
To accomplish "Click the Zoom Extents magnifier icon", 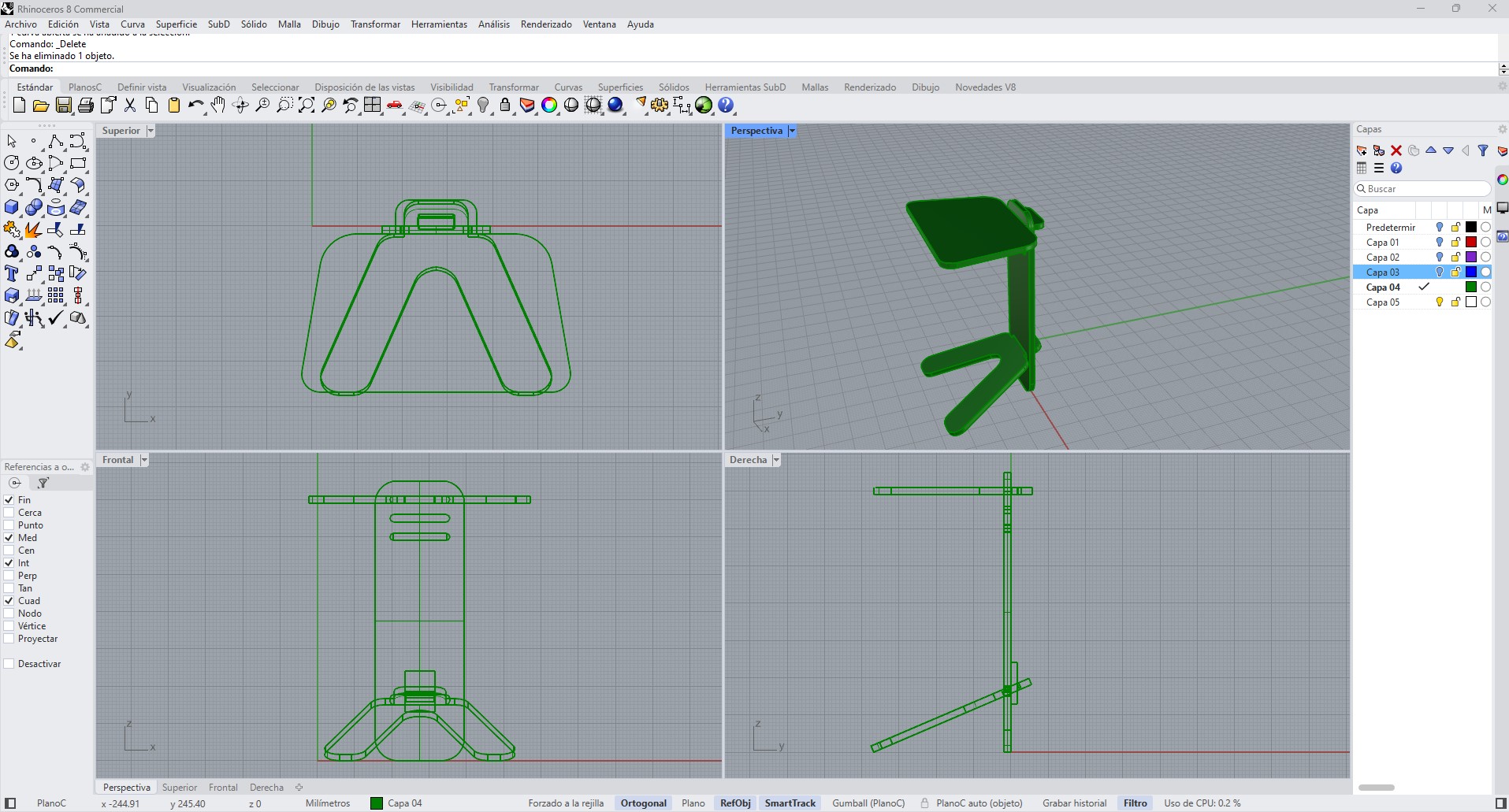I will pyautogui.click(x=307, y=106).
